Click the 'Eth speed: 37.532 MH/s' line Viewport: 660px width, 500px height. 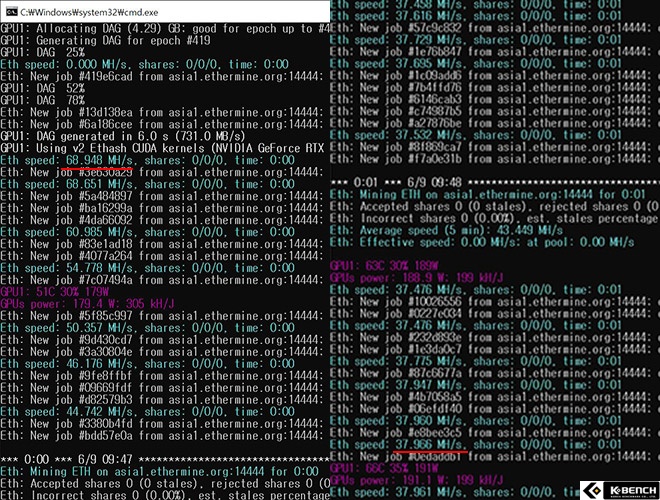coord(476,136)
